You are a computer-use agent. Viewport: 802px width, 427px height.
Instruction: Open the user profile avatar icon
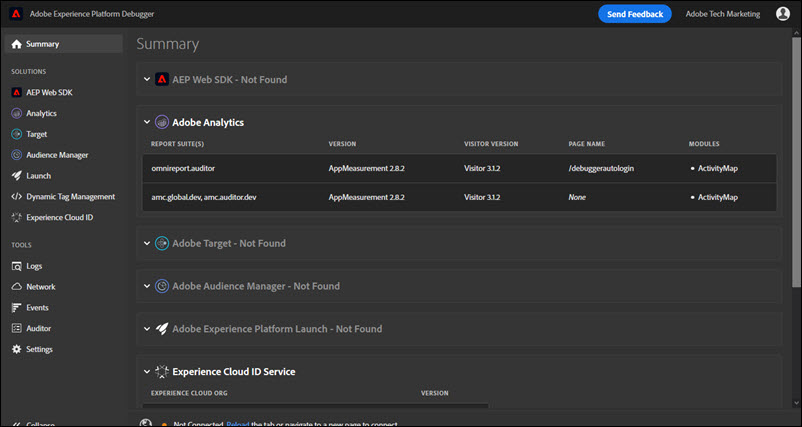(x=782, y=14)
